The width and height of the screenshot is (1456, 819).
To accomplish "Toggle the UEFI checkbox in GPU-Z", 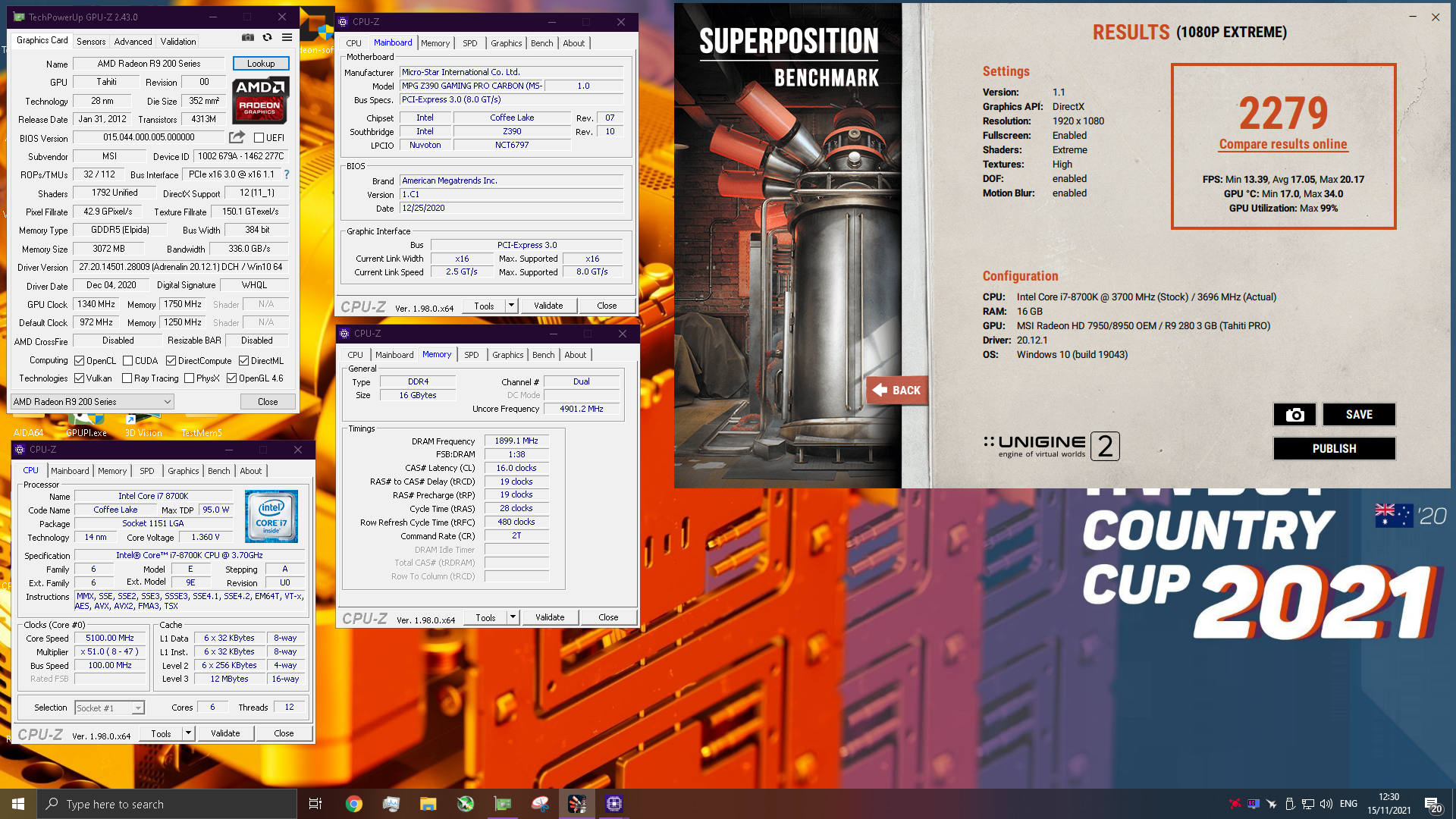I will (x=259, y=138).
